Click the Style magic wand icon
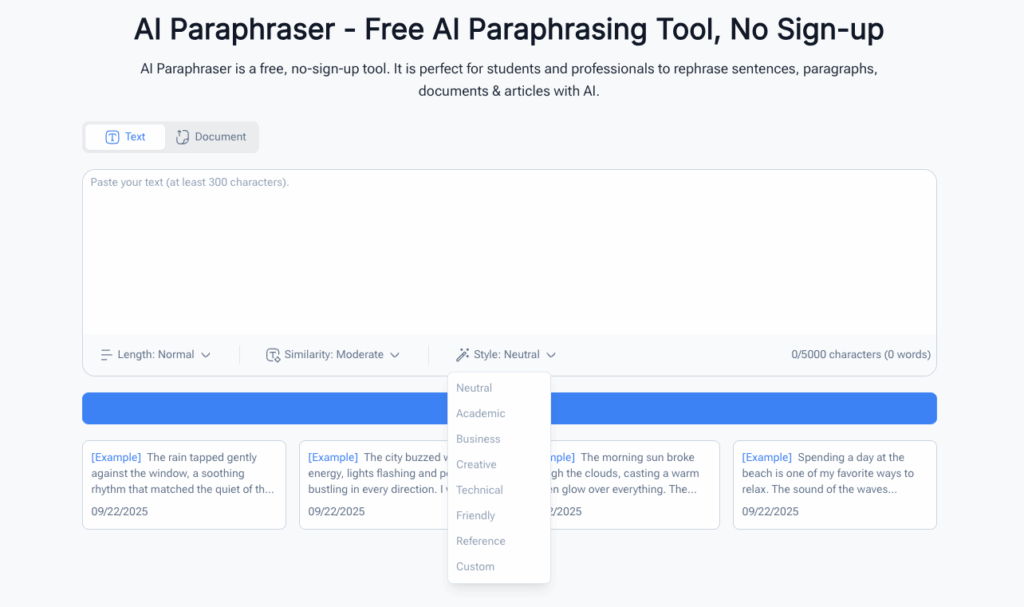 tap(462, 355)
